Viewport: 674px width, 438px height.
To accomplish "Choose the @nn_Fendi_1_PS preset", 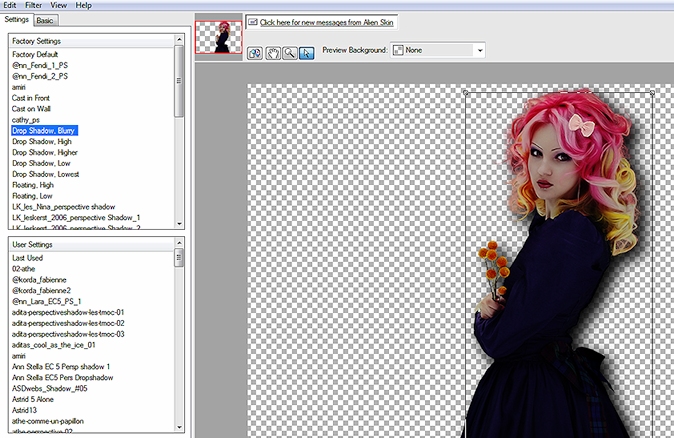I will (40, 65).
